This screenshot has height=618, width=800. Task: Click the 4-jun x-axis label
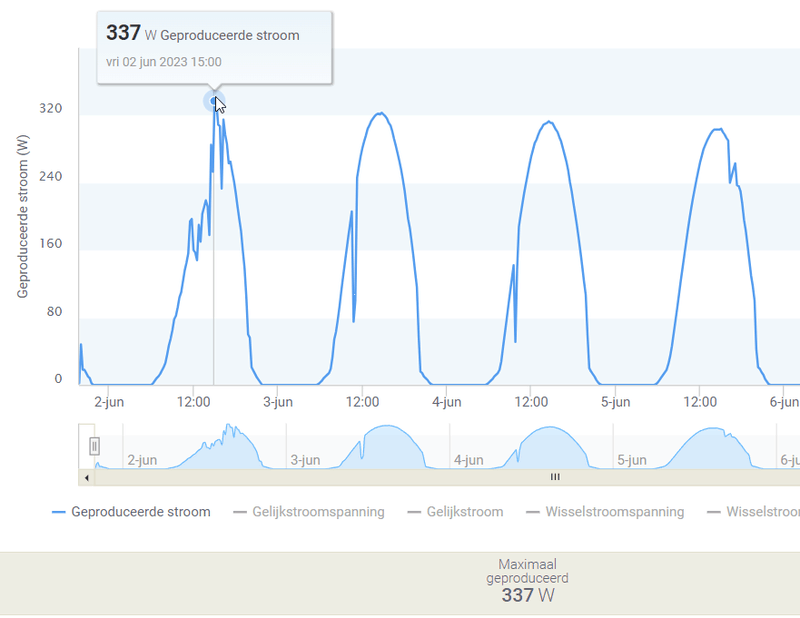(446, 402)
